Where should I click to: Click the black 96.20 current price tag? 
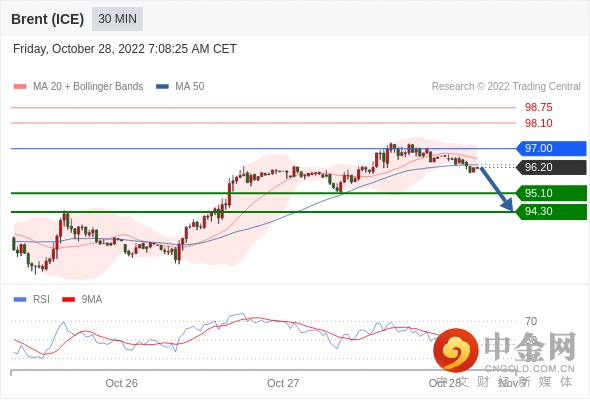pyautogui.click(x=552, y=167)
